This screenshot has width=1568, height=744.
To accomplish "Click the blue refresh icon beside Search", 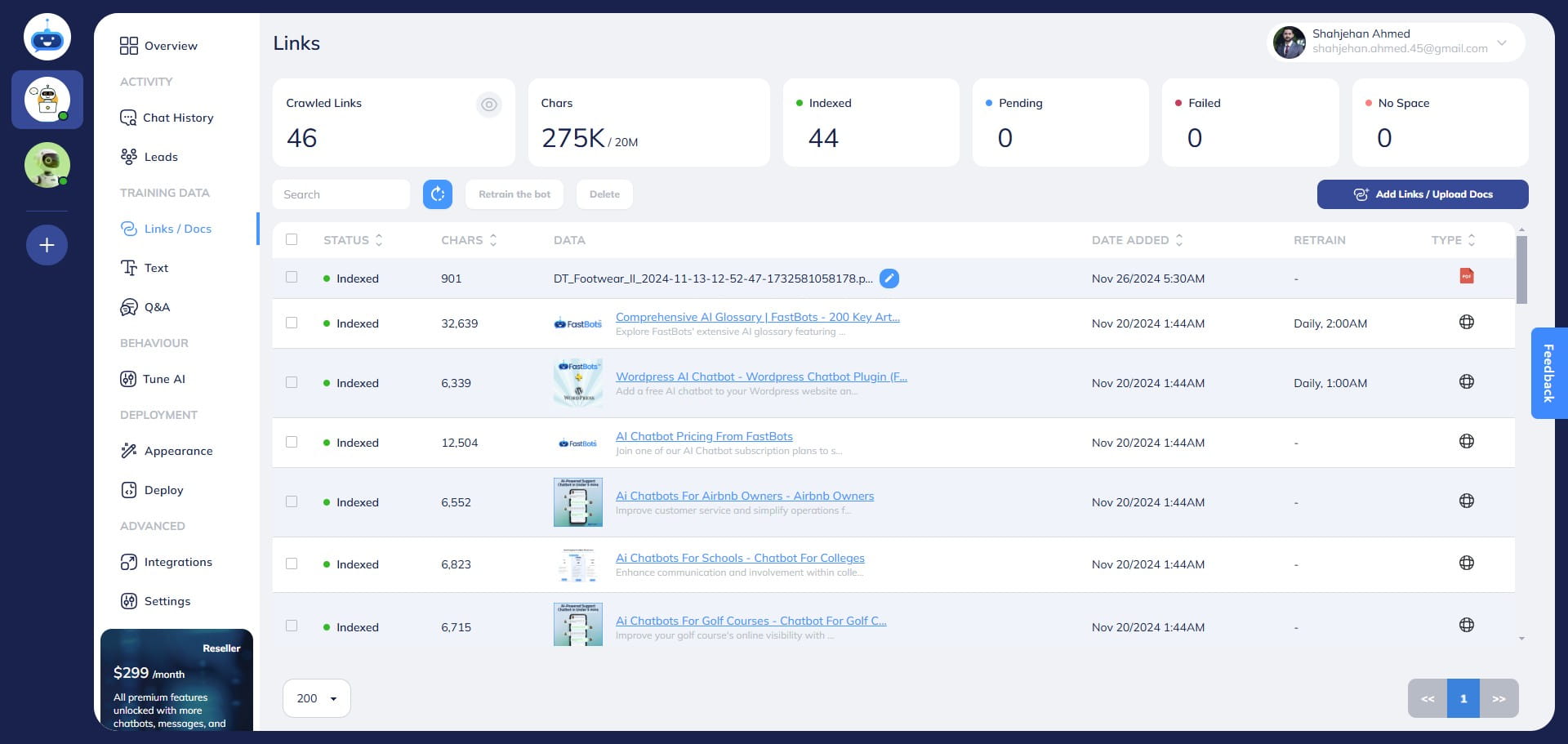I will coord(438,194).
